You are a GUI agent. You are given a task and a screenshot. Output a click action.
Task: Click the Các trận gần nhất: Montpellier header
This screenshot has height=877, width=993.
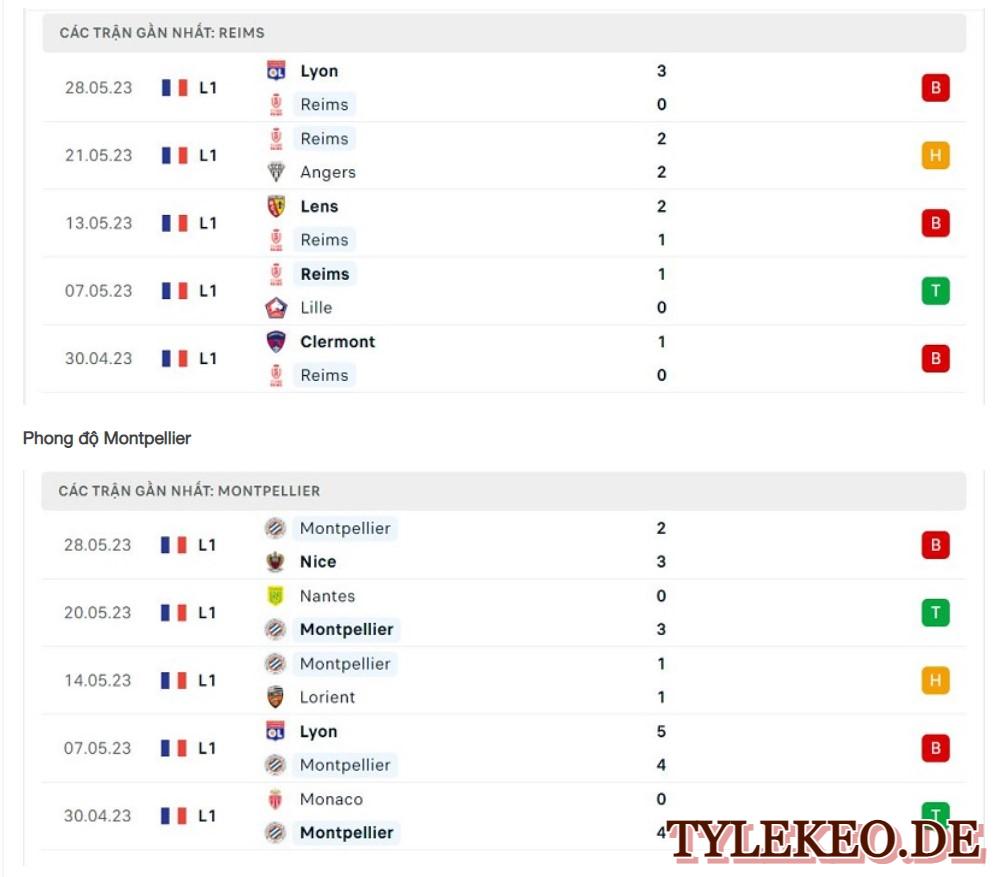pos(503,491)
